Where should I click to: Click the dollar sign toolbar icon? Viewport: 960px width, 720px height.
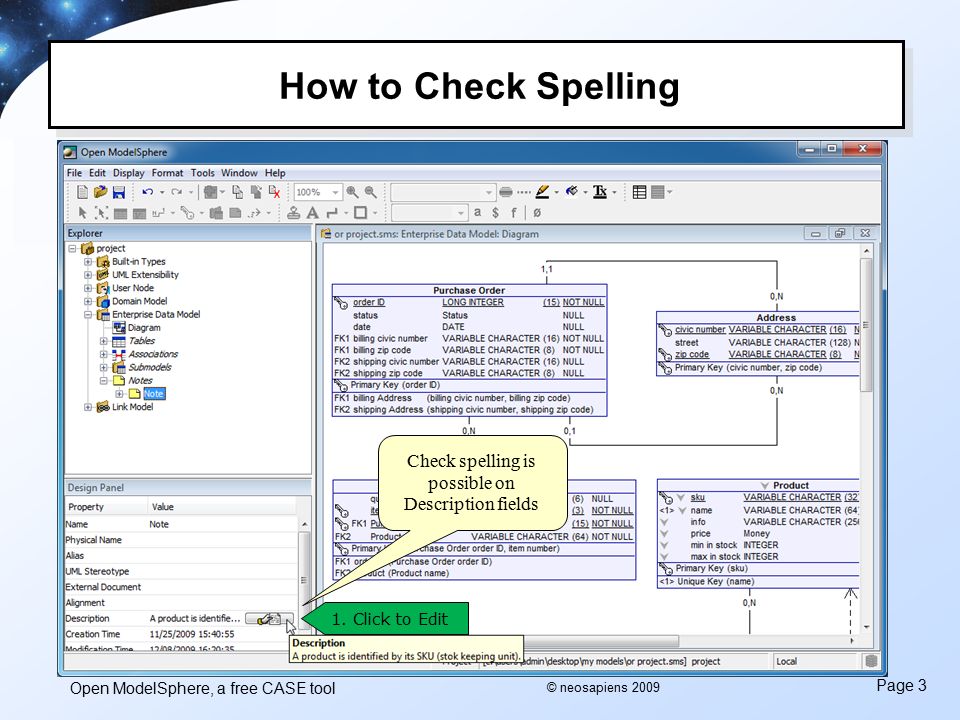click(x=495, y=212)
